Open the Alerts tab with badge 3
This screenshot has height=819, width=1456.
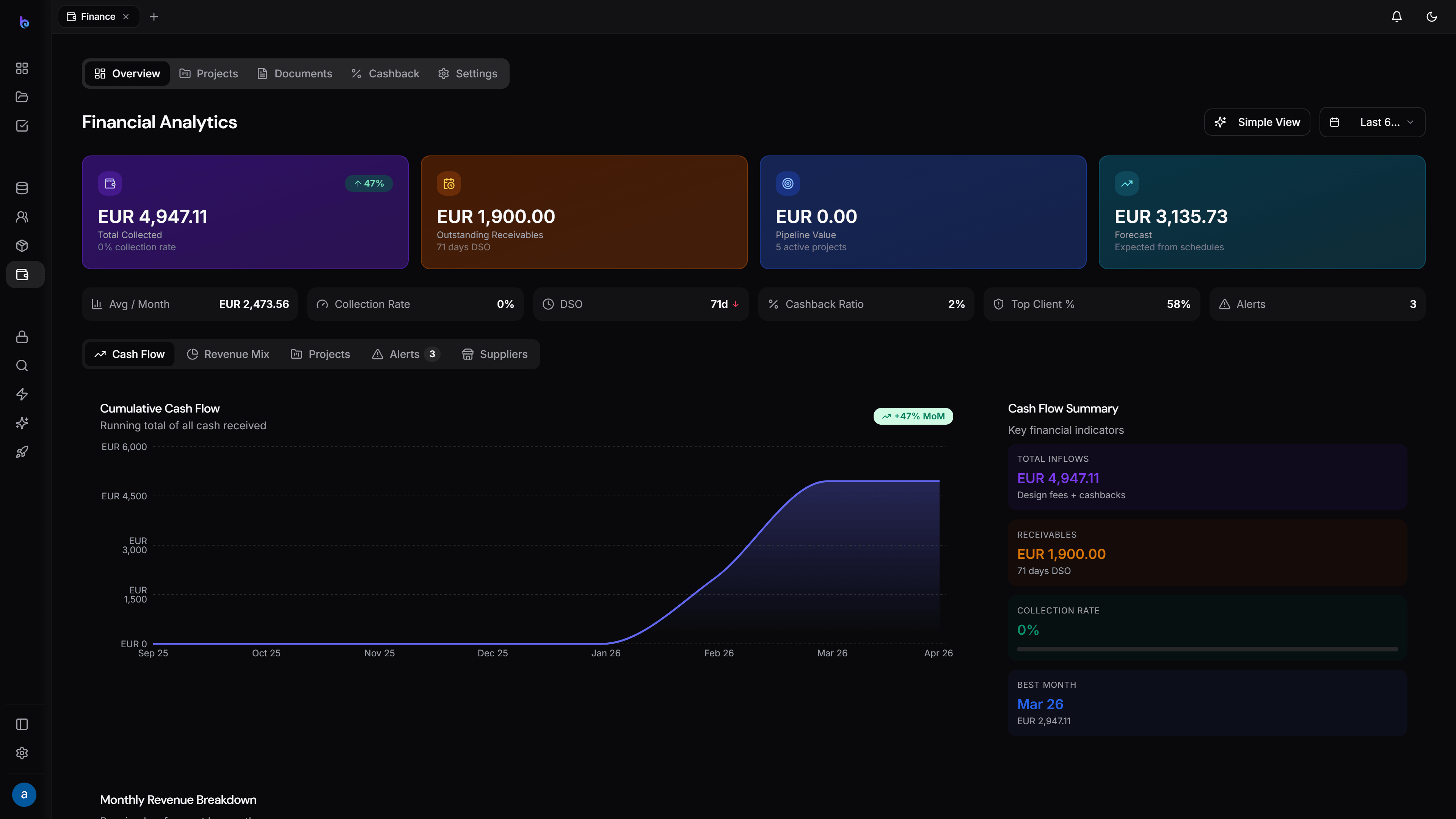pyautogui.click(x=406, y=355)
